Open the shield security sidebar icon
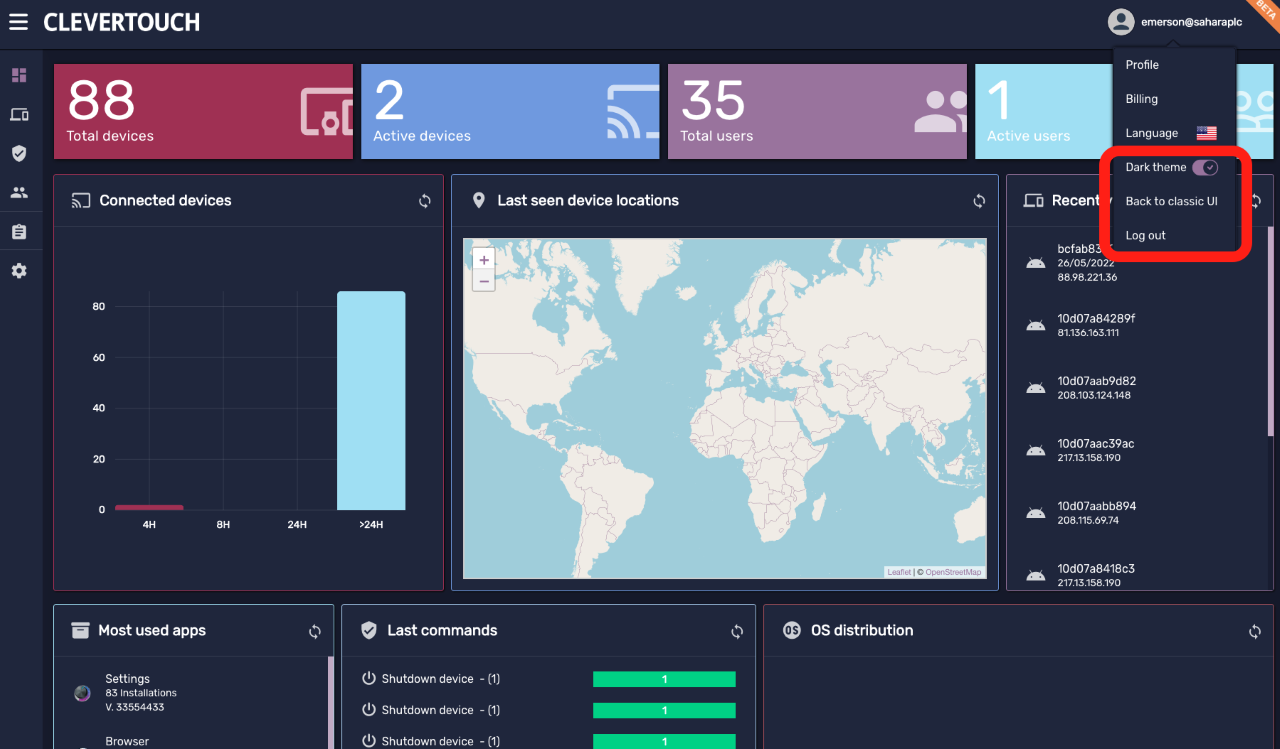Image resolution: width=1280 pixels, height=749 pixels. (x=19, y=153)
